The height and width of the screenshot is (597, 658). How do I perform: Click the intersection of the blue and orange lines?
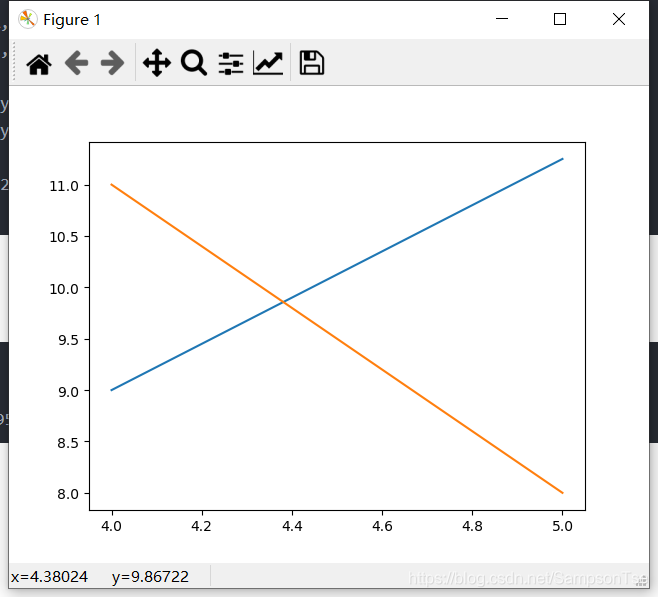tap(284, 302)
